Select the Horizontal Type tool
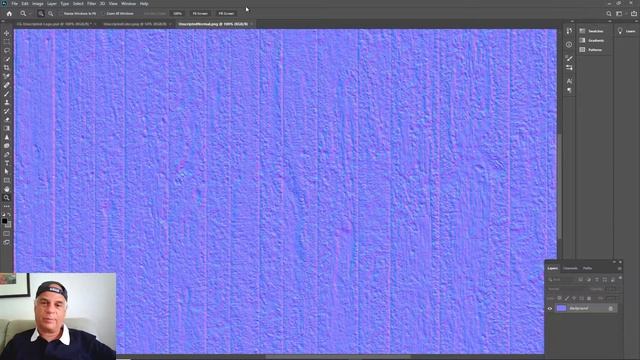Screen dimensions: 640x360 coord(7,163)
